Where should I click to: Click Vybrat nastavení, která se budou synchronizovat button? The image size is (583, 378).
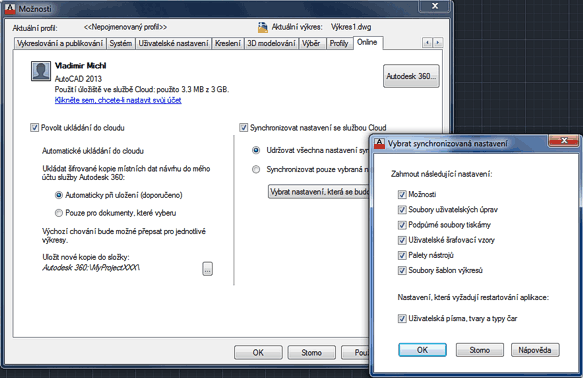[x=319, y=192]
